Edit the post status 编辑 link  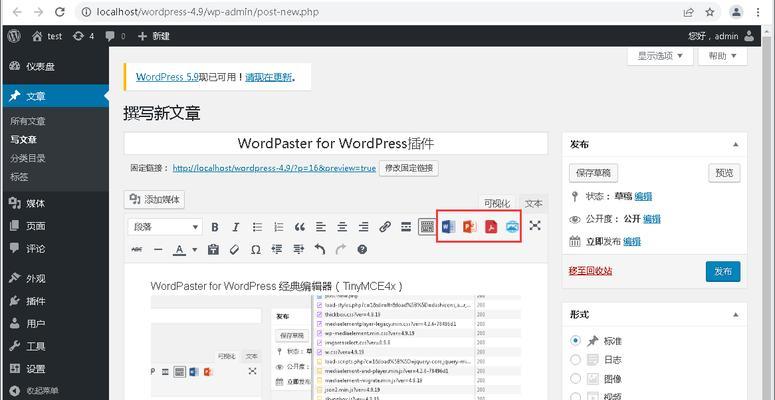pos(643,196)
